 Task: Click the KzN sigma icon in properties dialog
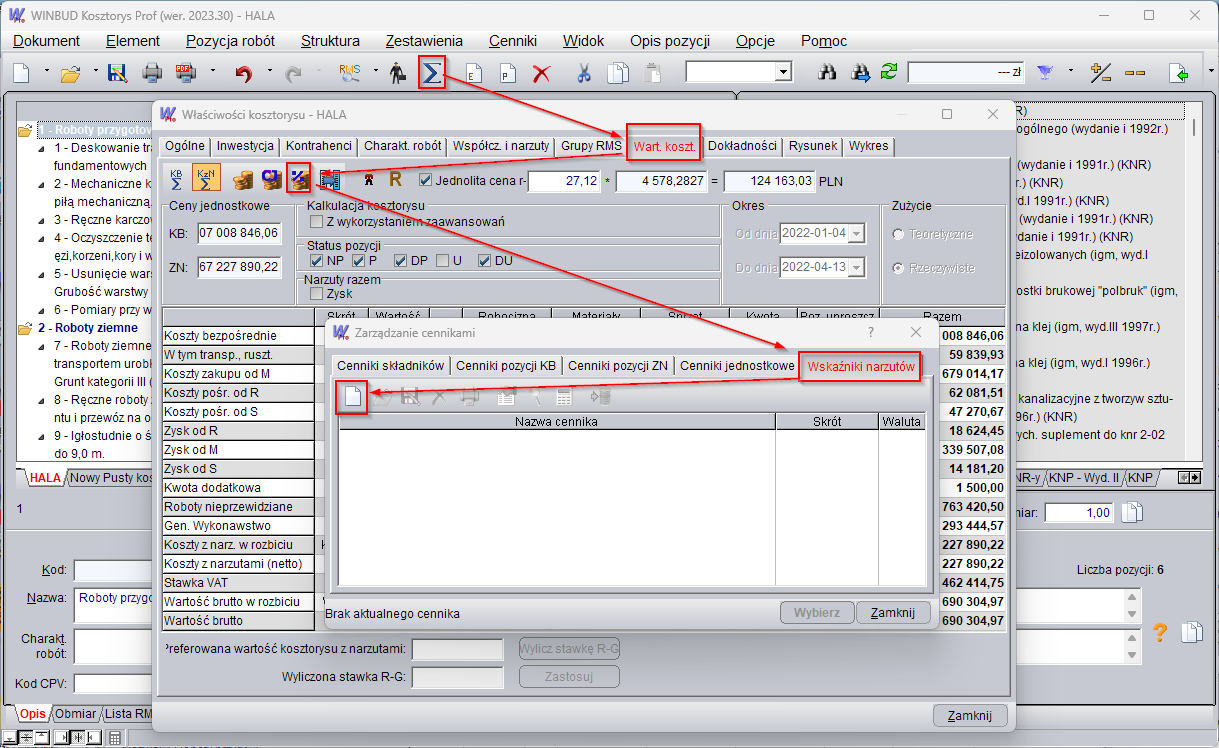point(207,178)
